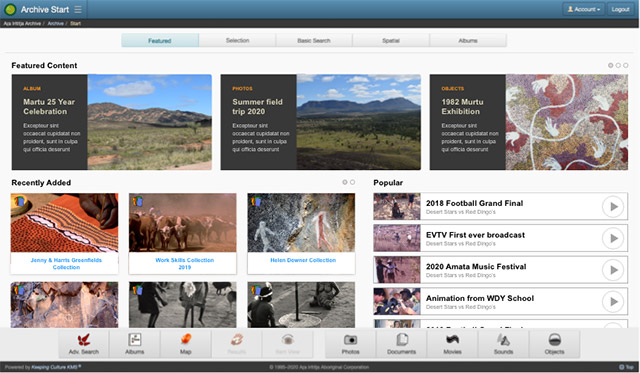The image size is (640, 373).
Task: Click the 2018 Football Grand Final title
Action: click(474, 203)
